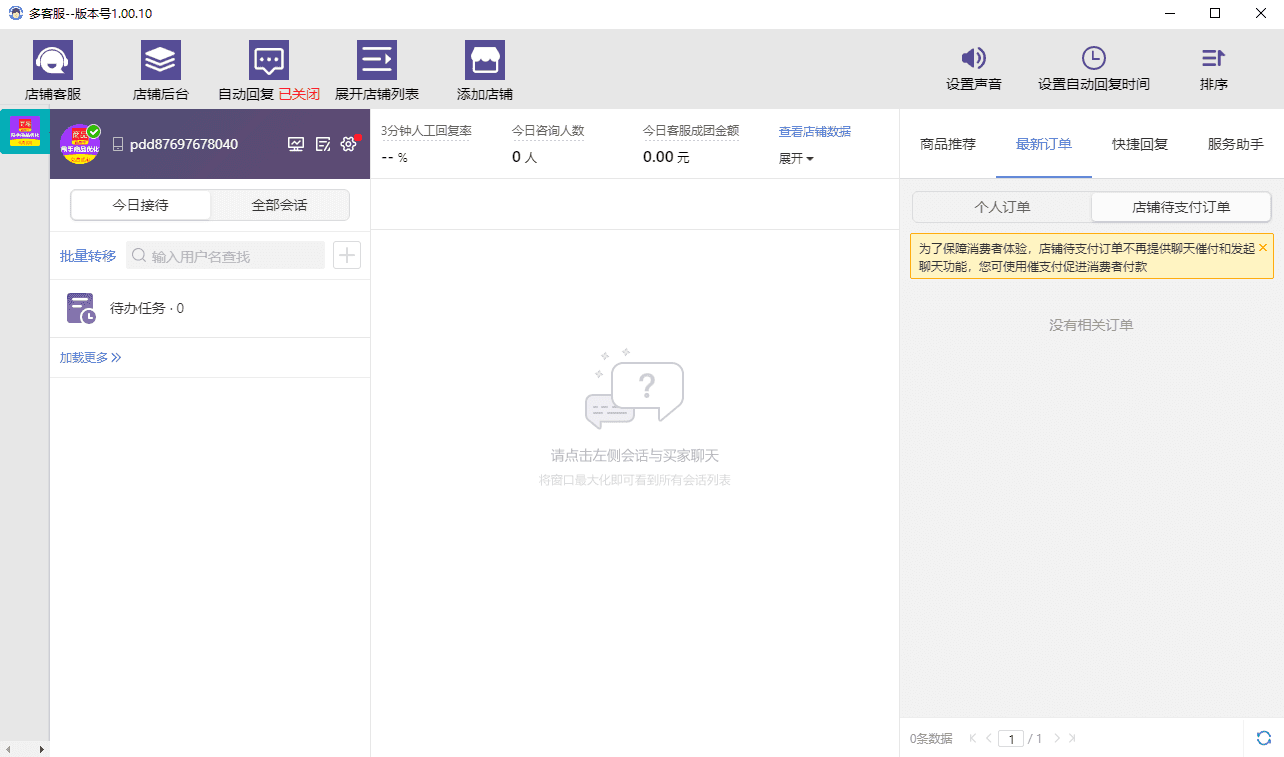Open 店铺客服 from the top toolbar
The image size is (1284, 757).
(x=53, y=71)
